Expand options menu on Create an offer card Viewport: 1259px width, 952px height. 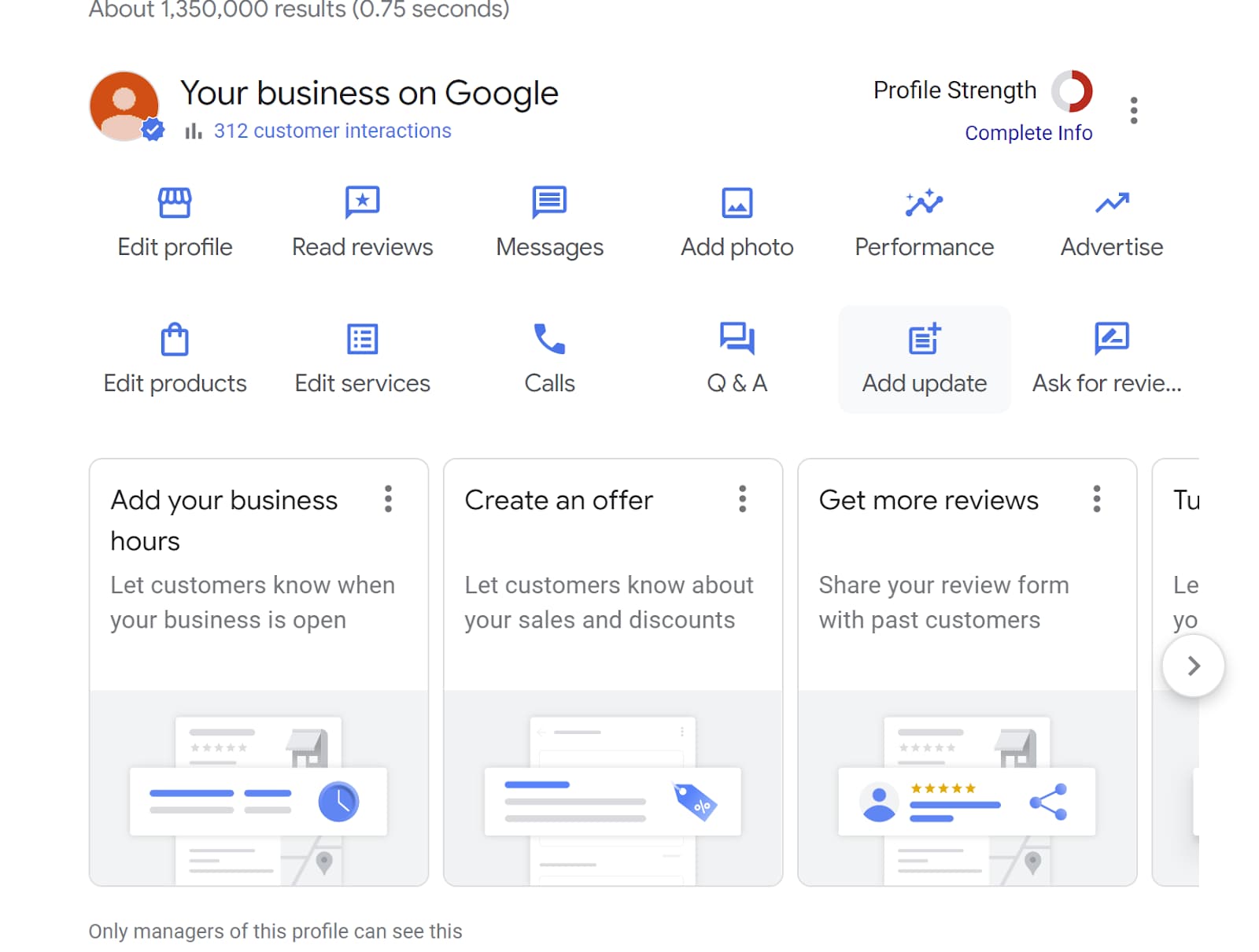742,499
